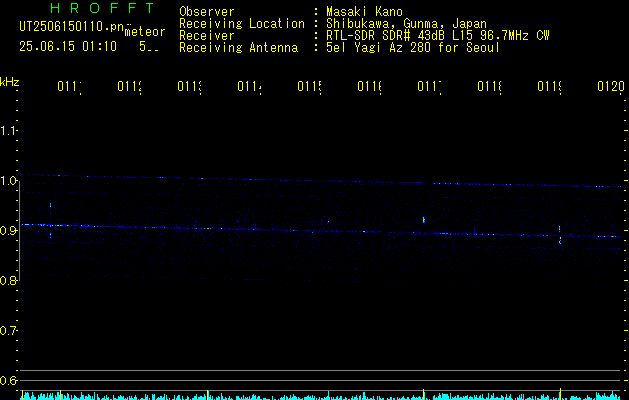This screenshot has height=400, width=629.
Task: Click the kHz axis unit label
Action: click(x=10, y=82)
